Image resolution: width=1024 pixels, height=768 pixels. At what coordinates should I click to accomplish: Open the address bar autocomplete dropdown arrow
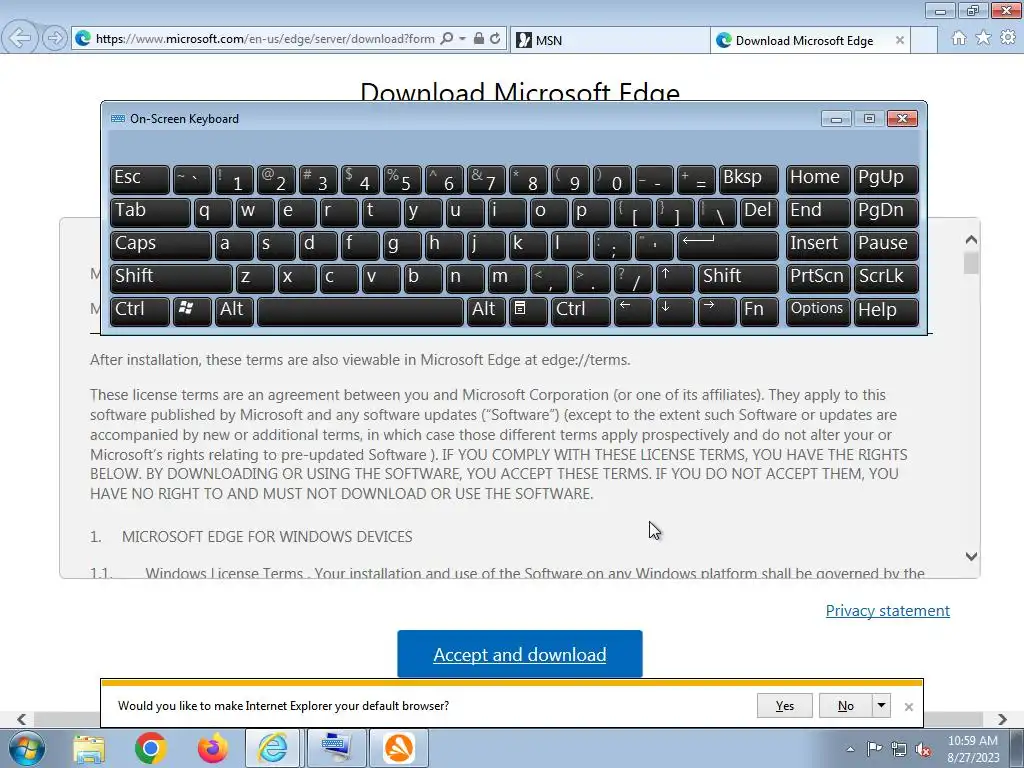[462, 39]
